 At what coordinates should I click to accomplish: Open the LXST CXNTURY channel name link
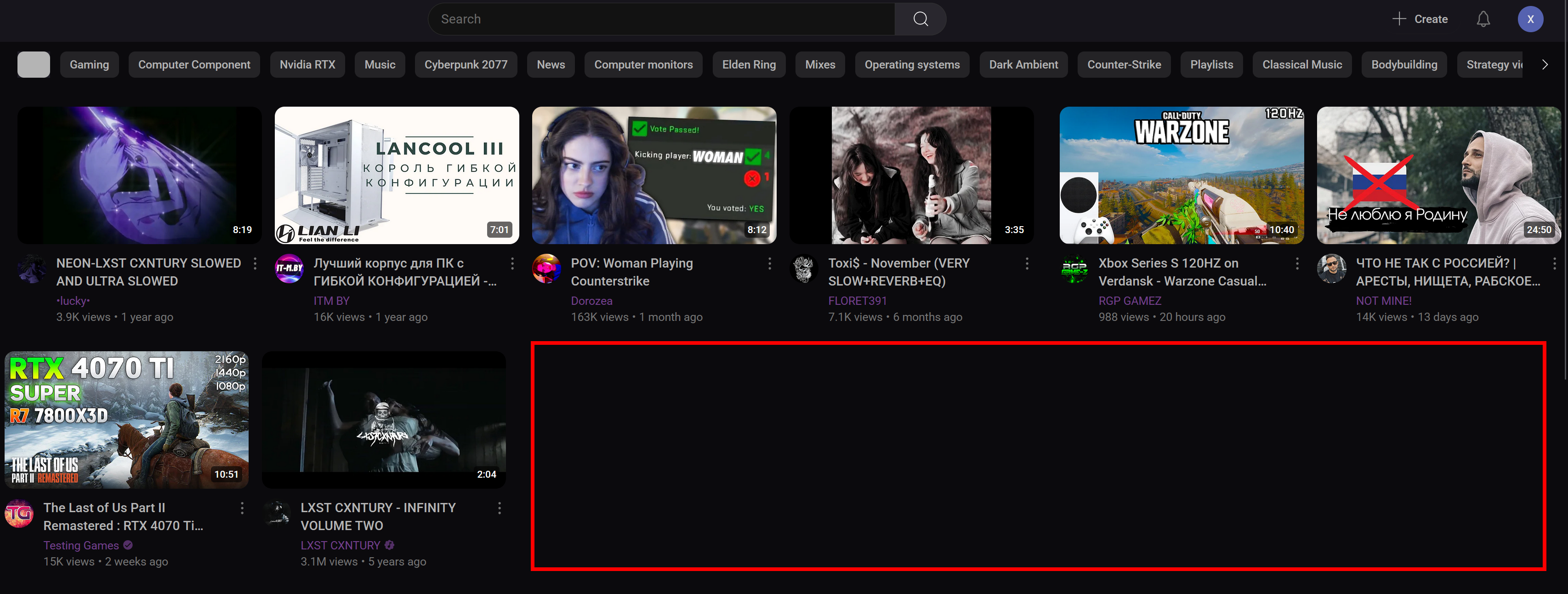tap(340, 545)
